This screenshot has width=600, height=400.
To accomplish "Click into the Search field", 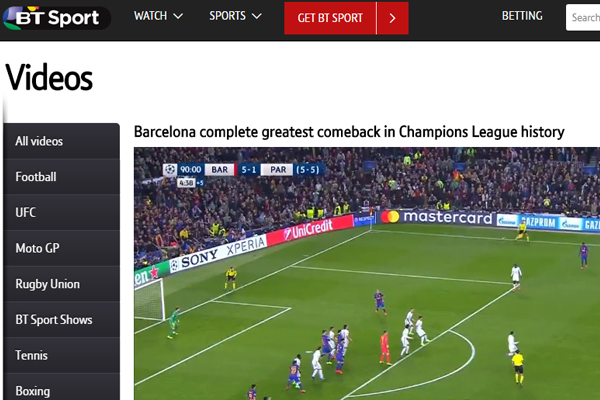I will (583, 17).
